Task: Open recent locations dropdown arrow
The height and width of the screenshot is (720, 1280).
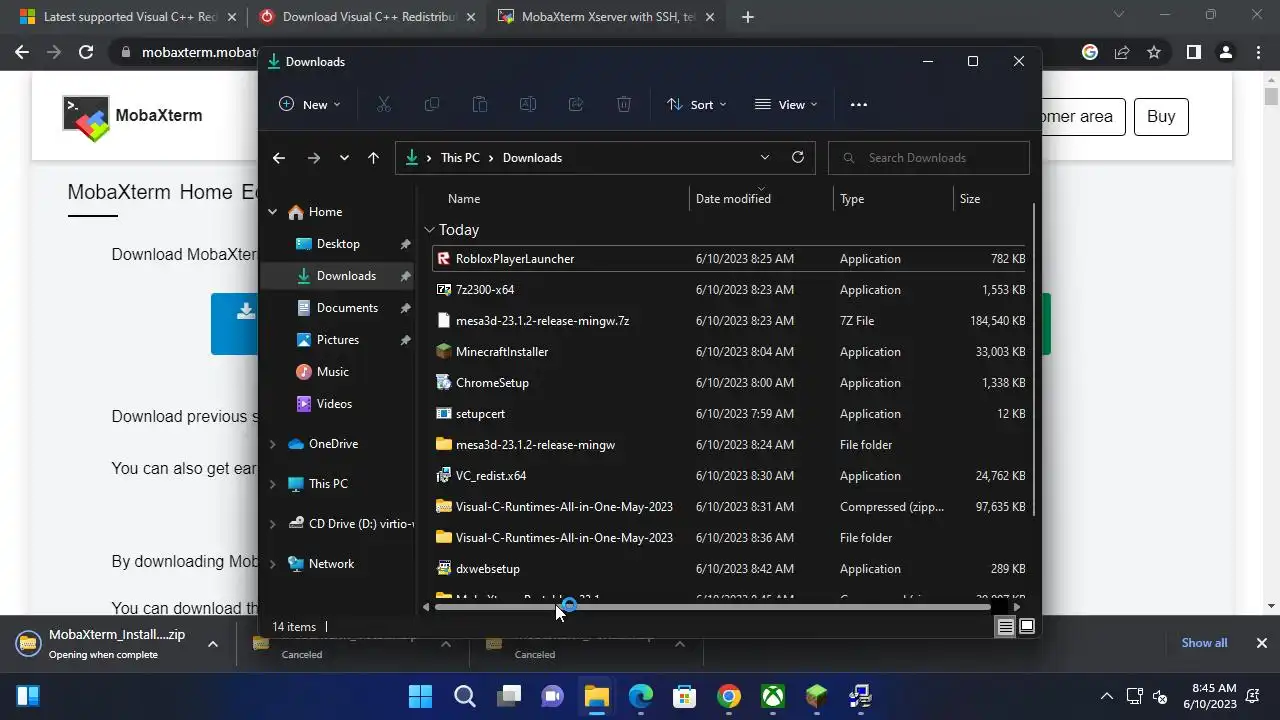Action: coord(344,158)
